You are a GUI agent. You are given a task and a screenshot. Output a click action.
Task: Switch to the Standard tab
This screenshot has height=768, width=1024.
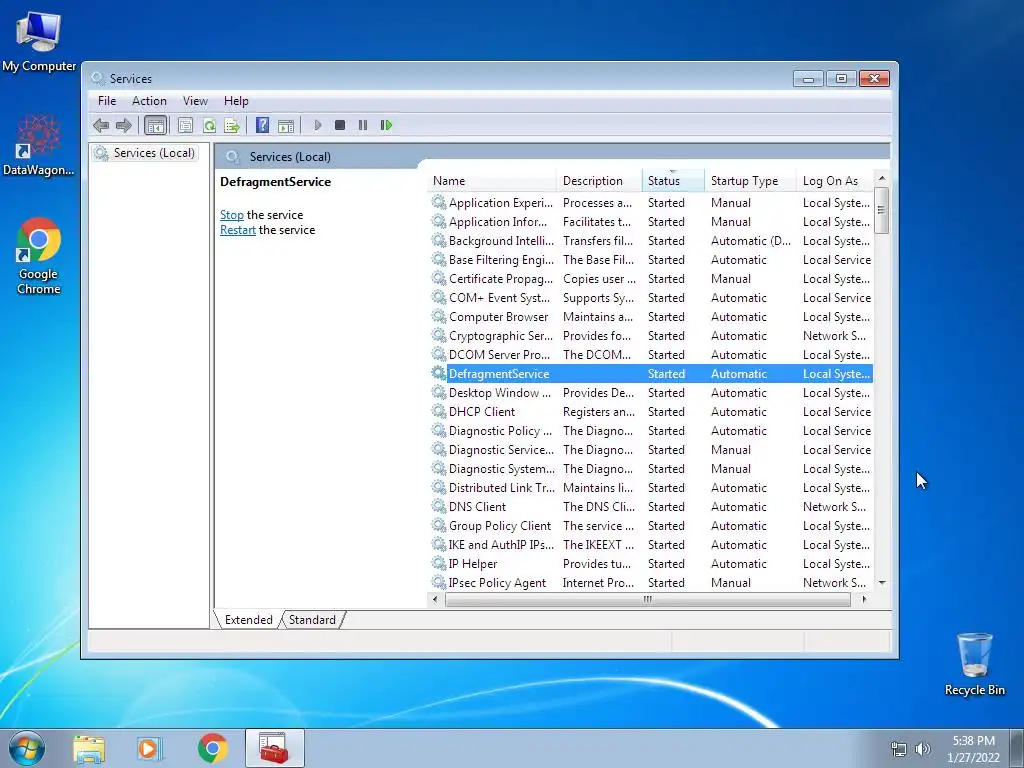coord(312,619)
